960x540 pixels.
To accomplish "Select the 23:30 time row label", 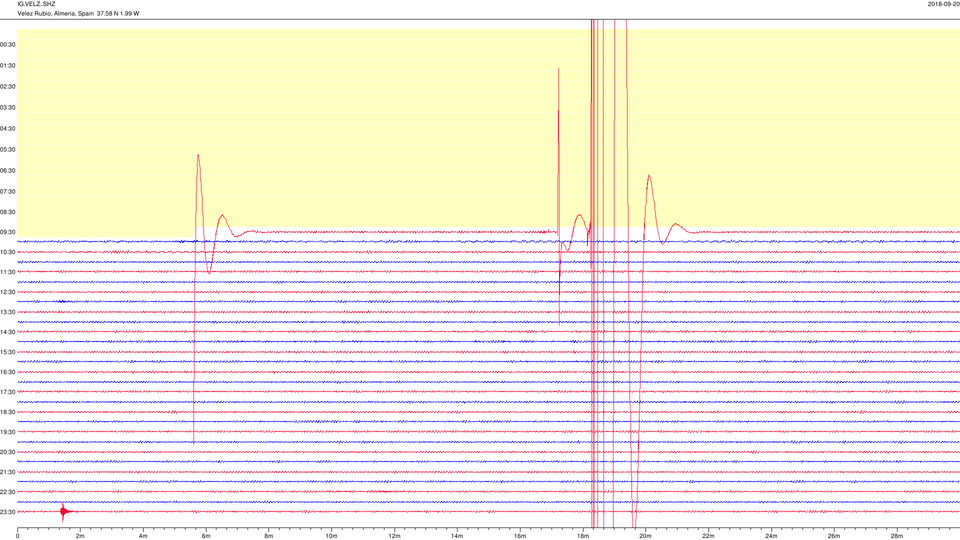I will [x=7, y=512].
